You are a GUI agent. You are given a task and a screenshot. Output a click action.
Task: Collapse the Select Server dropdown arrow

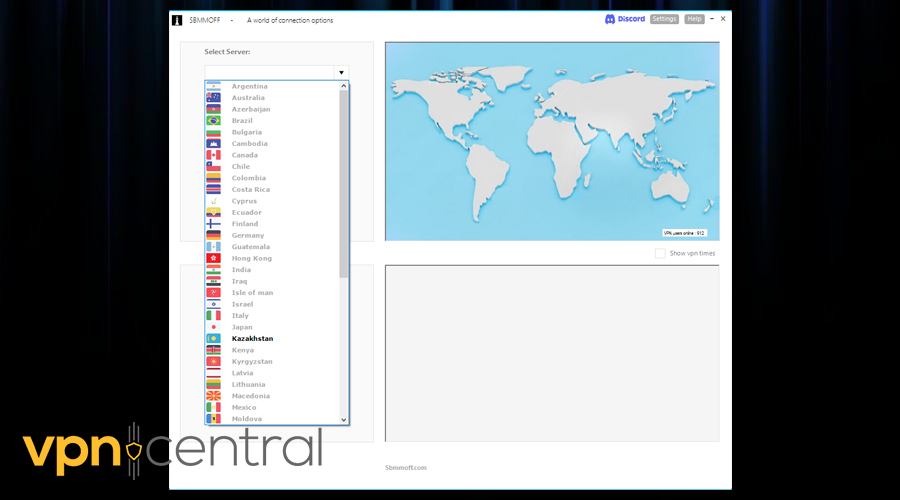tap(341, 73)
